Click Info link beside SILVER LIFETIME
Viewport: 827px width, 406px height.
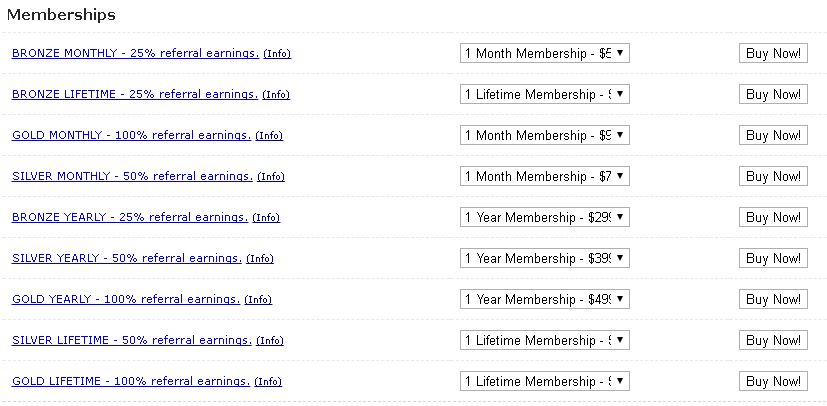[270, 341]
